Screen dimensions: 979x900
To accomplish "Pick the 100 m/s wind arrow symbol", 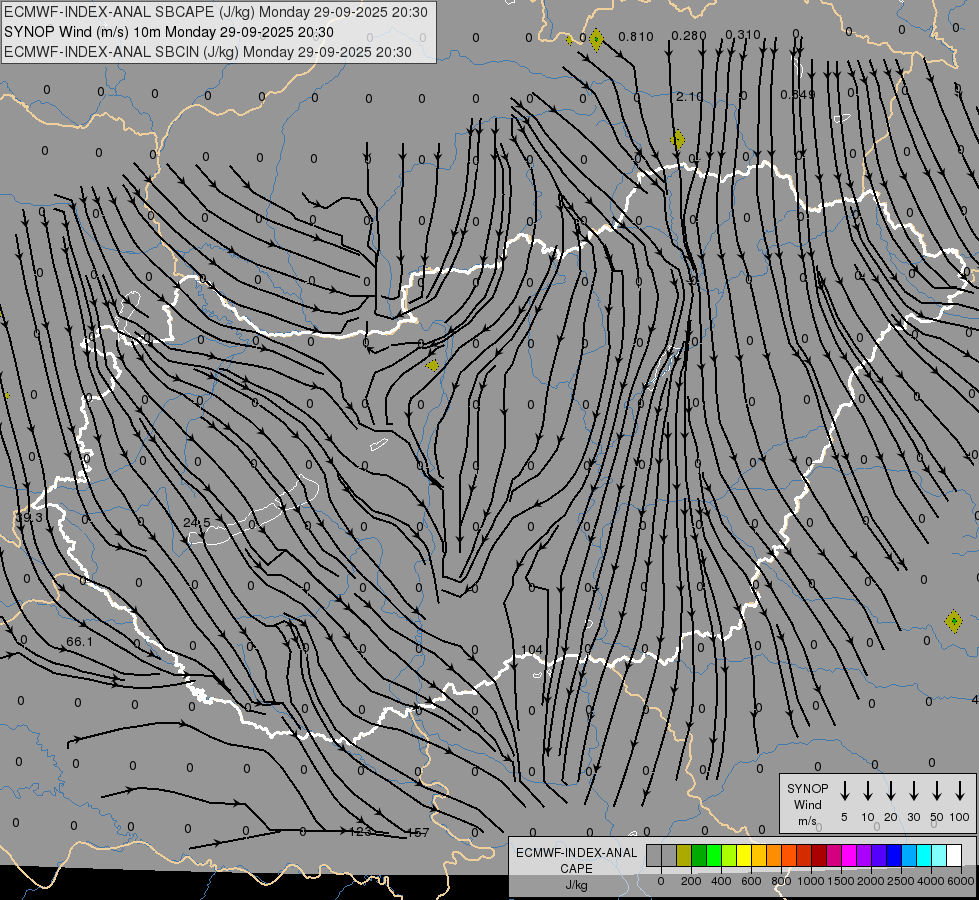I will tap(960, 790).
